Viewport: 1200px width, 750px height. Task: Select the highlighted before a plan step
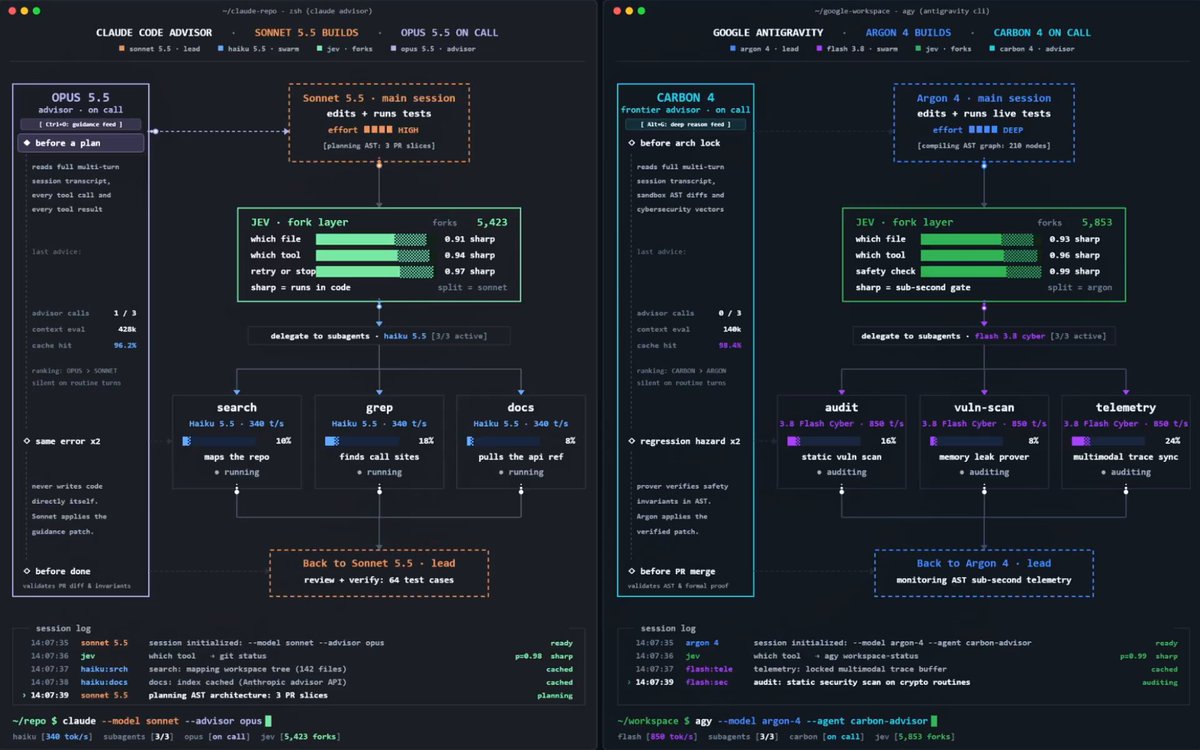(x=81, y=143)
